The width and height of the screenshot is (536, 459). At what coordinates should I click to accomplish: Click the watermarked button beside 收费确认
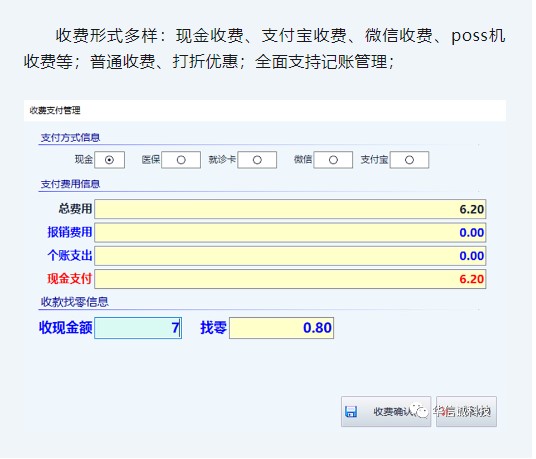[466, 412]
